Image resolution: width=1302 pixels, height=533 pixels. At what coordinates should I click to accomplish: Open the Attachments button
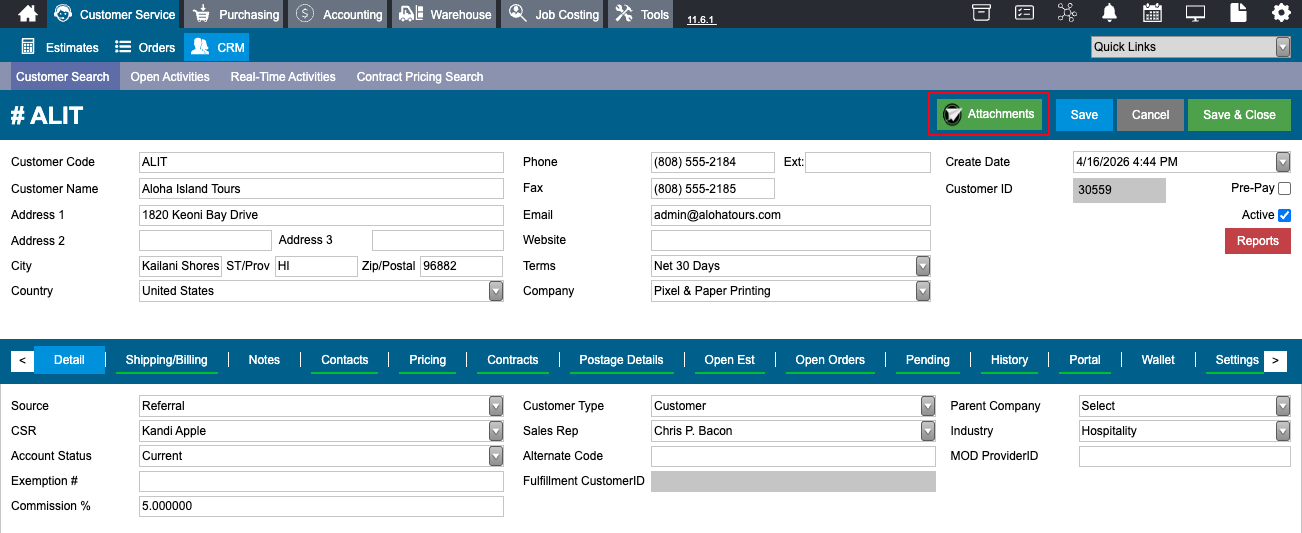pyautogui.click(x=989, y=115)
